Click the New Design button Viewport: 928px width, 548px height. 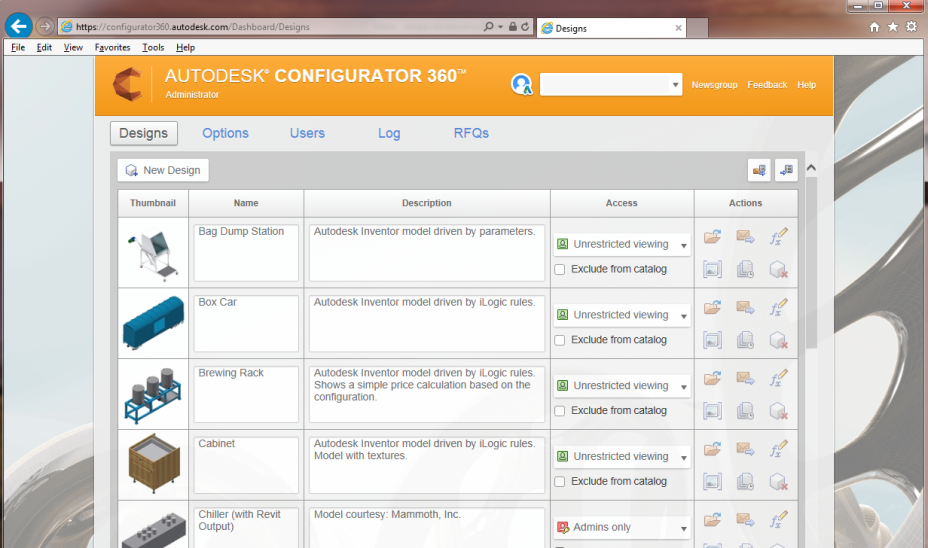[163, 170]
